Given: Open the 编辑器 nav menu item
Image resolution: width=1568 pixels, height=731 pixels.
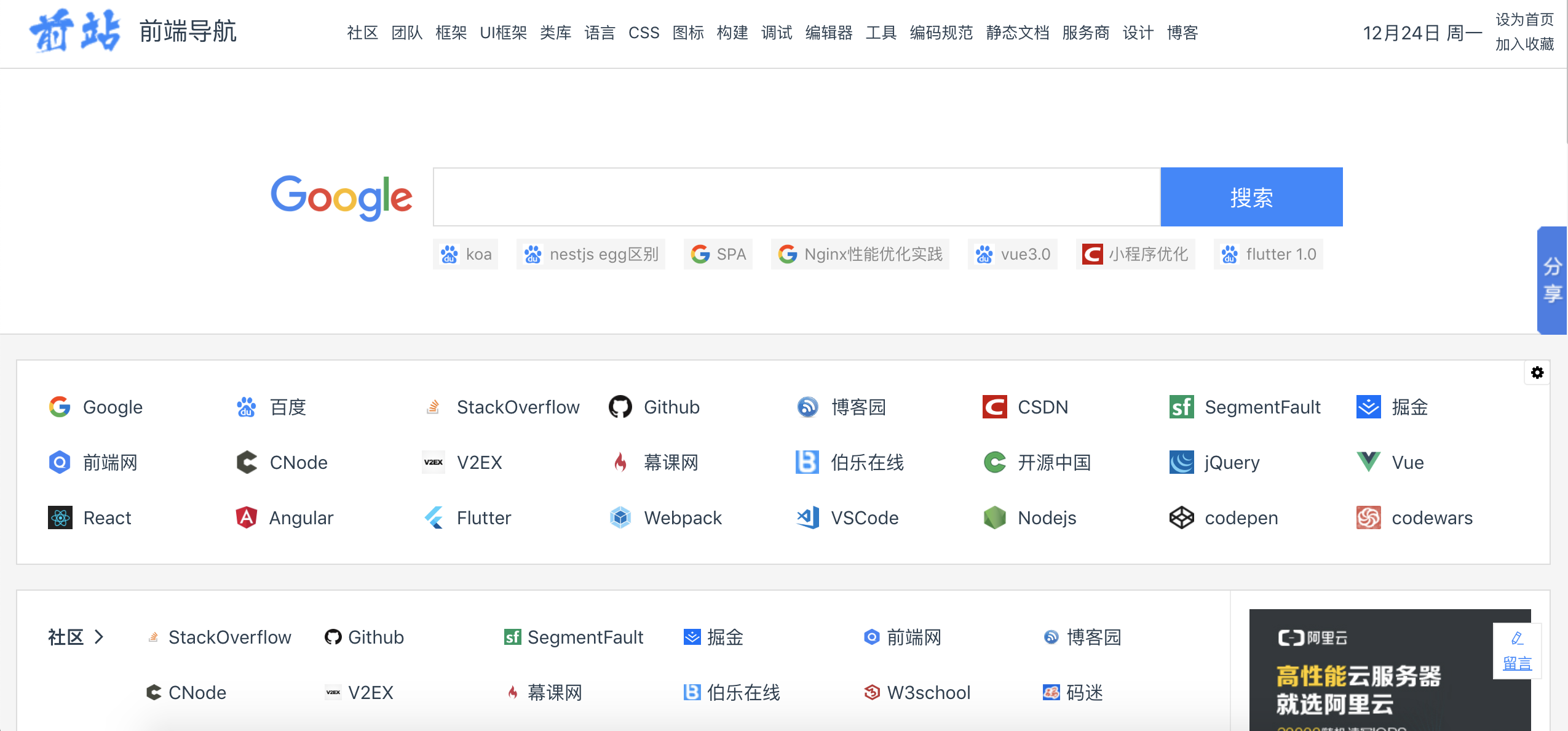Looking at the screenshot, I should point(829,33).
